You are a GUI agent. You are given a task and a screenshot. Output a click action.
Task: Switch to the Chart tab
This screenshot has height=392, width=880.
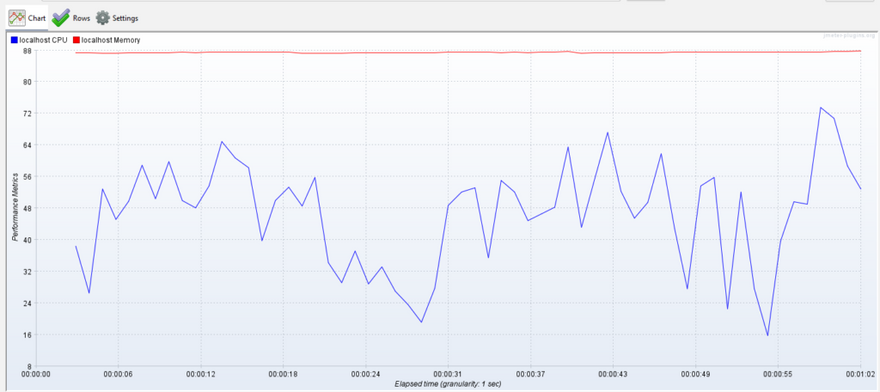(x=27, y=18)
